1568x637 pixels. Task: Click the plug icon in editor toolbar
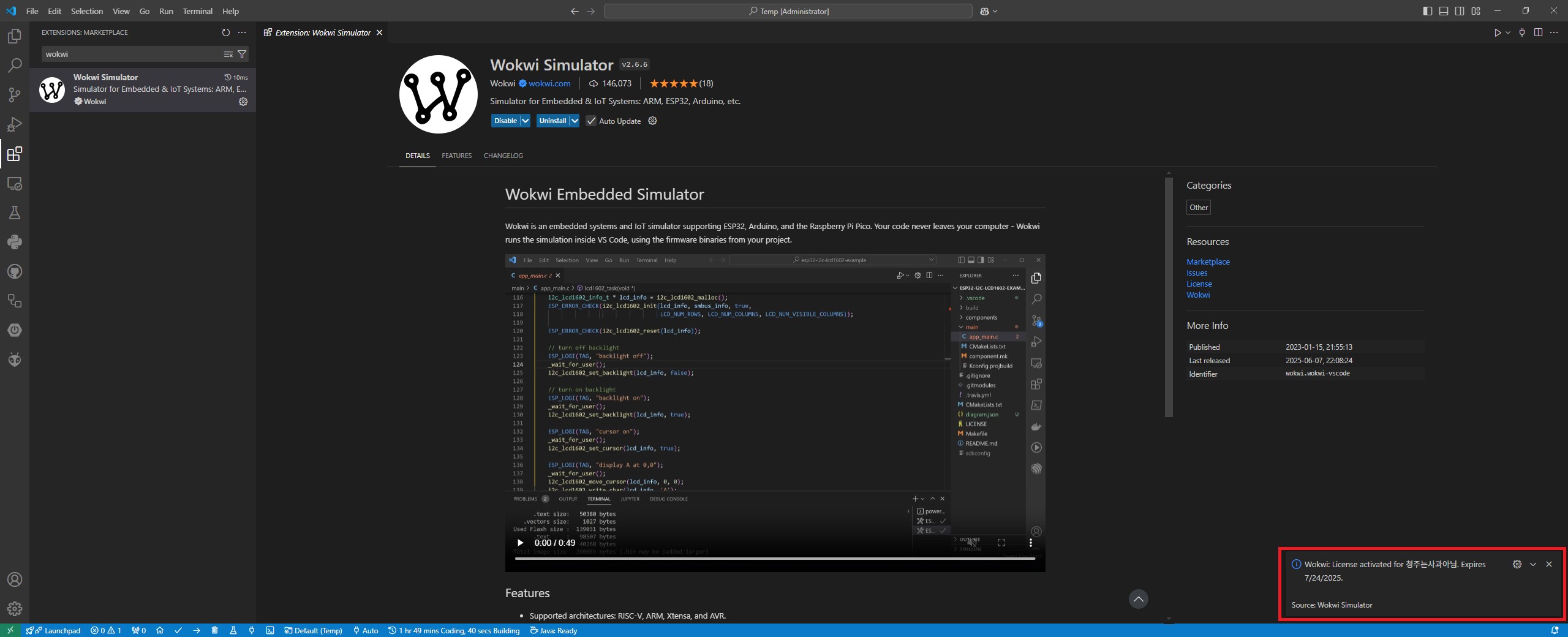(x=1522, y=32)
